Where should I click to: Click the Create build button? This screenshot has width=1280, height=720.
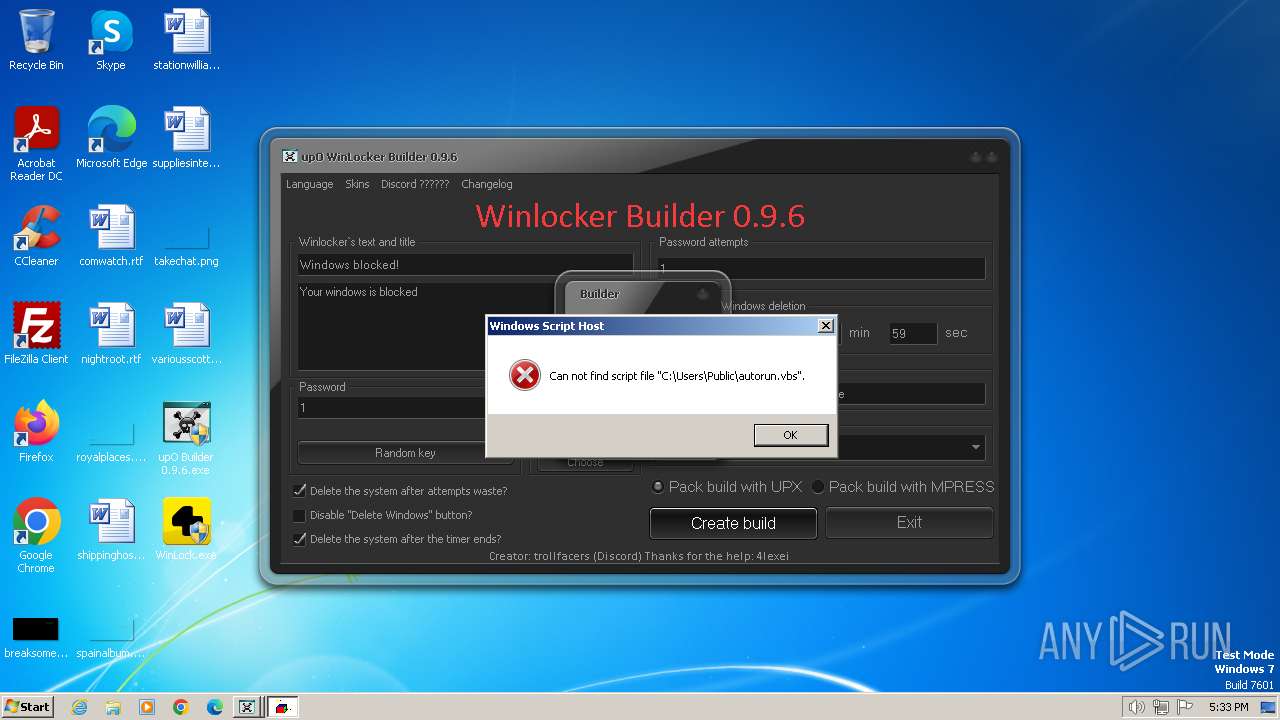pyautogui.click(x=733, y=523)
